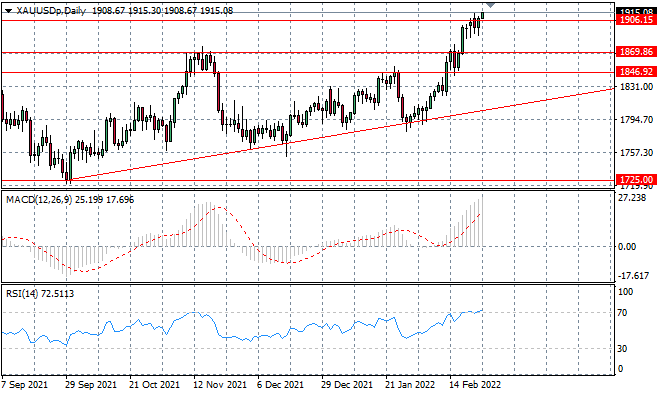Click the 21 Oct 2021 date label
The width and height of the screenshot is (660, 396).
[154, 385]
